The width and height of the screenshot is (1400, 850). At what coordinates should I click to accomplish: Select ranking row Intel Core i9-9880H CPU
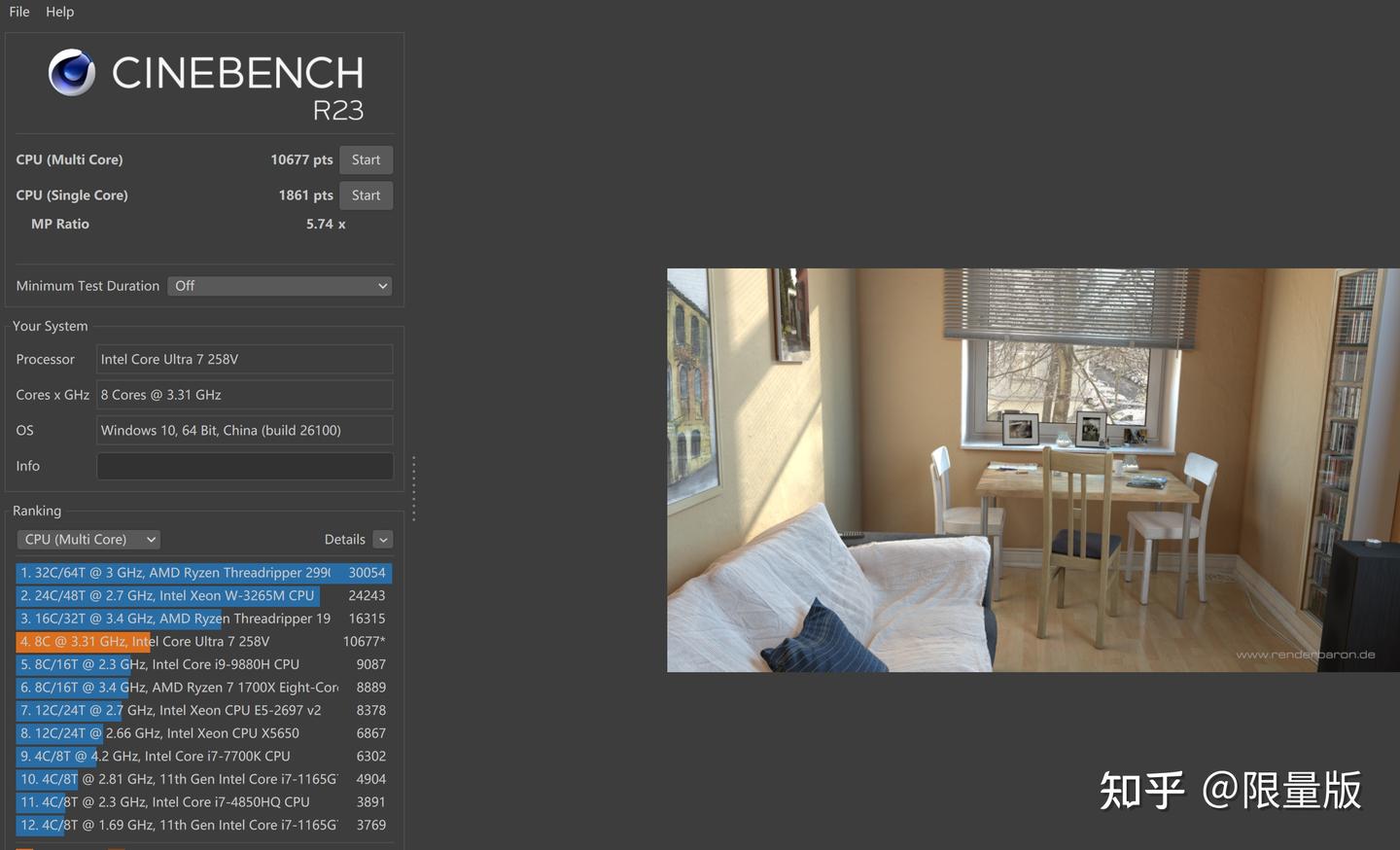coord(204,664)
